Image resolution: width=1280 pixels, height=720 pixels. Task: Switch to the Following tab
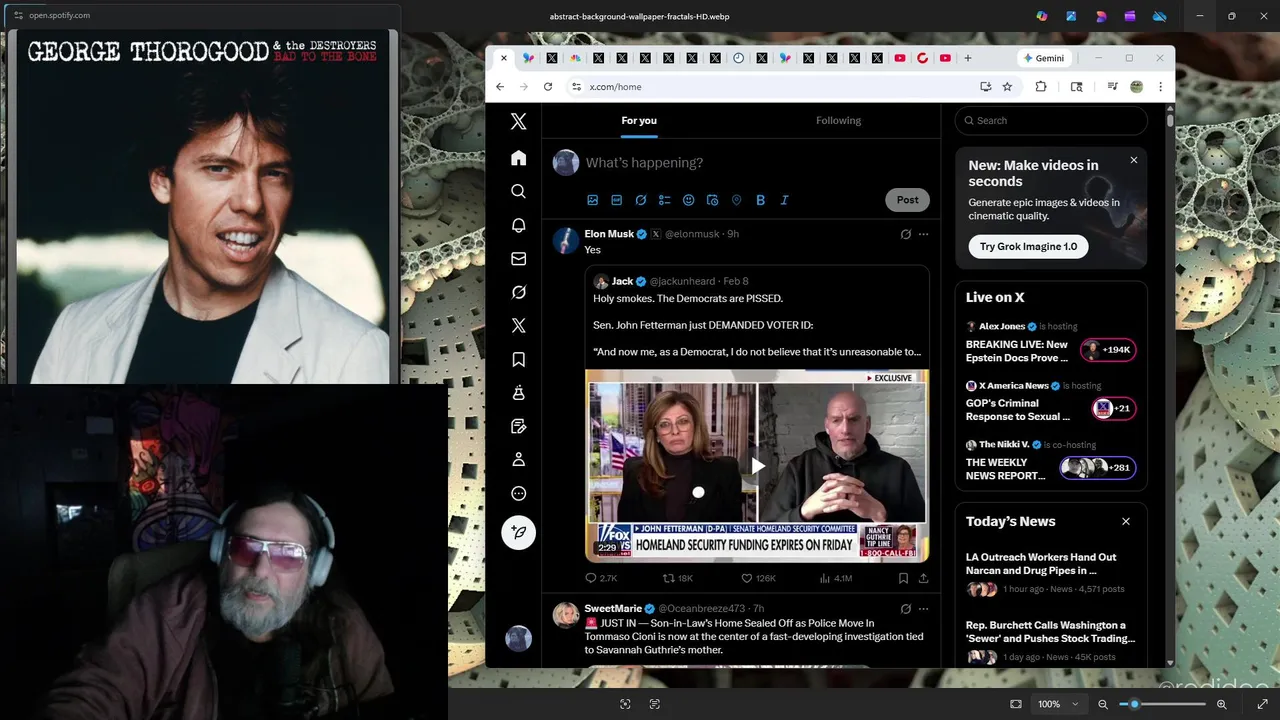838,120
